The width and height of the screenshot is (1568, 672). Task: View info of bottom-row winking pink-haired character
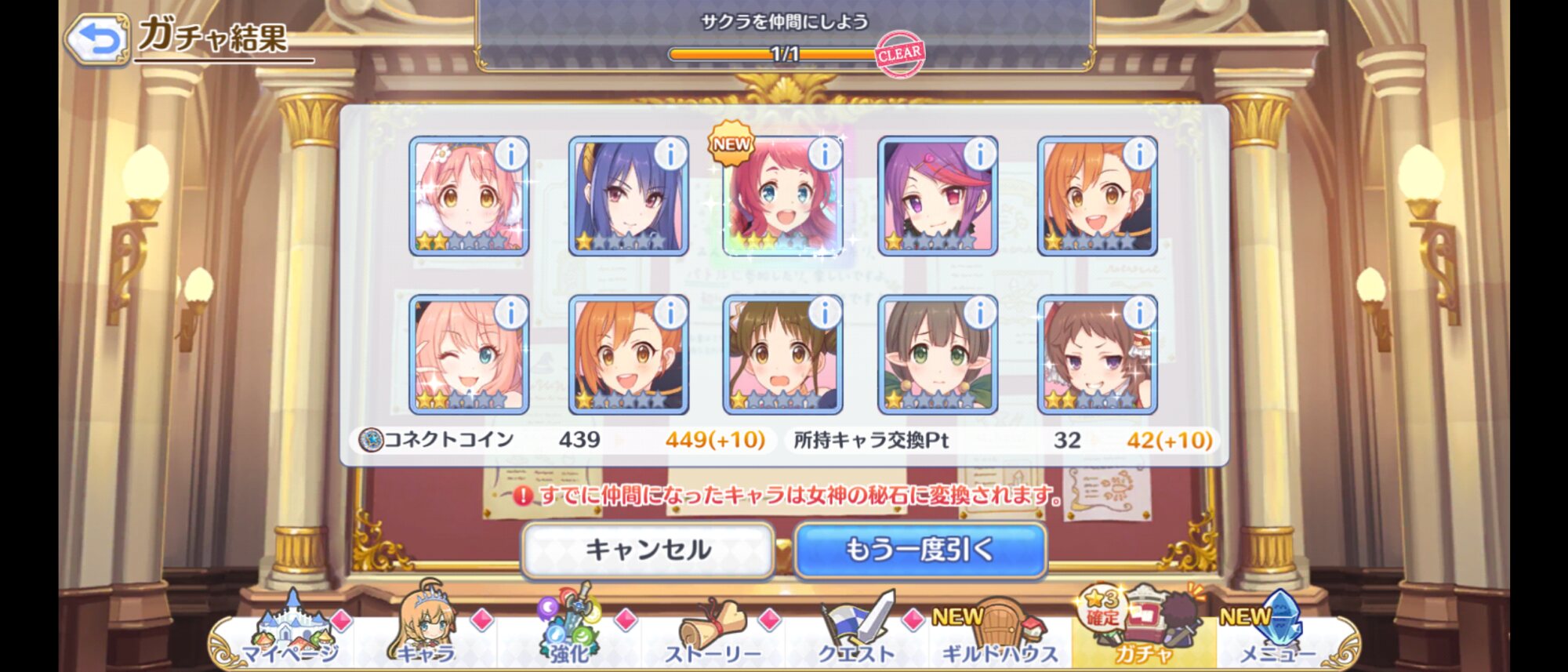(511, 313)
